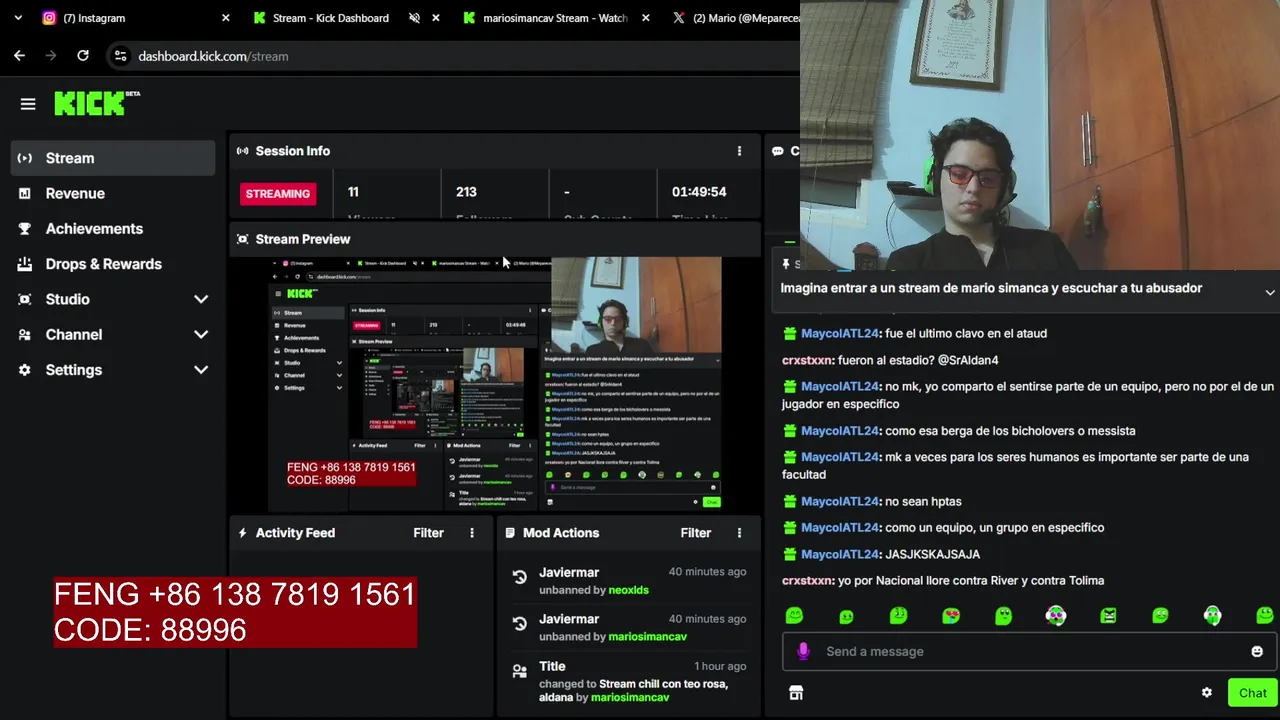Click mariosimancav under Javiermar unbanned entry
The height and width of the screenshot is (720, 1280).
pos(646,637)
